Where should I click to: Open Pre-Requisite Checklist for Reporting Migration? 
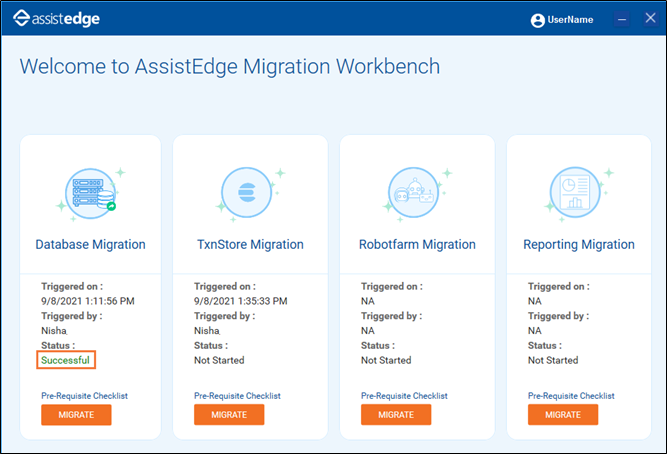[x=571, y=396]
